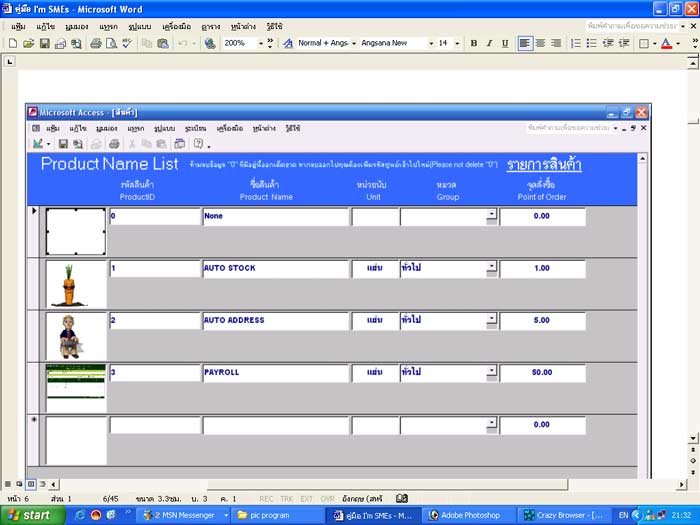This screenshot has height=525, width=700.
Task: Expand the Angsana New font dropdown
Action: tap(431, 44)
